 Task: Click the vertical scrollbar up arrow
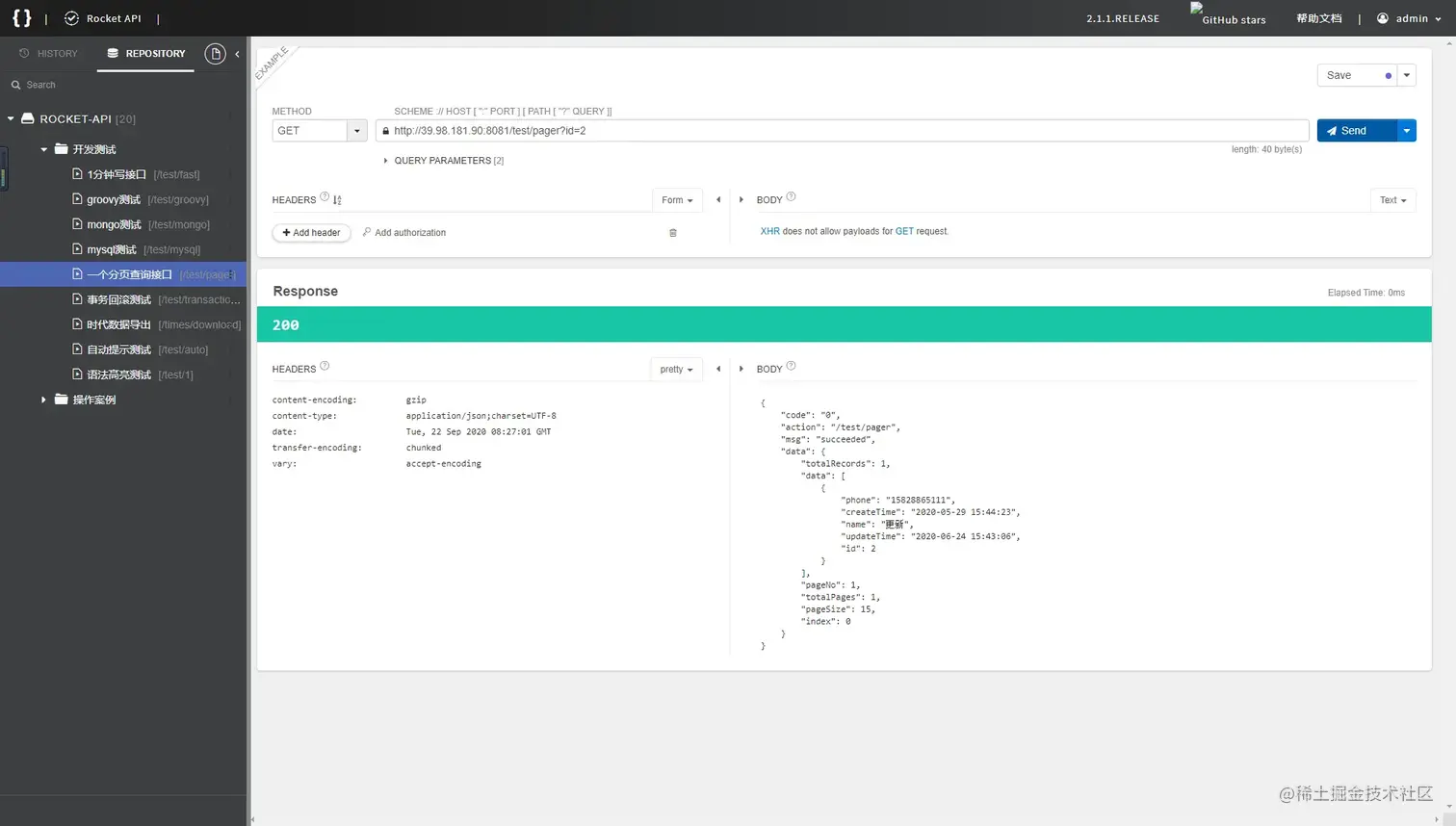tap(1450, 42)
